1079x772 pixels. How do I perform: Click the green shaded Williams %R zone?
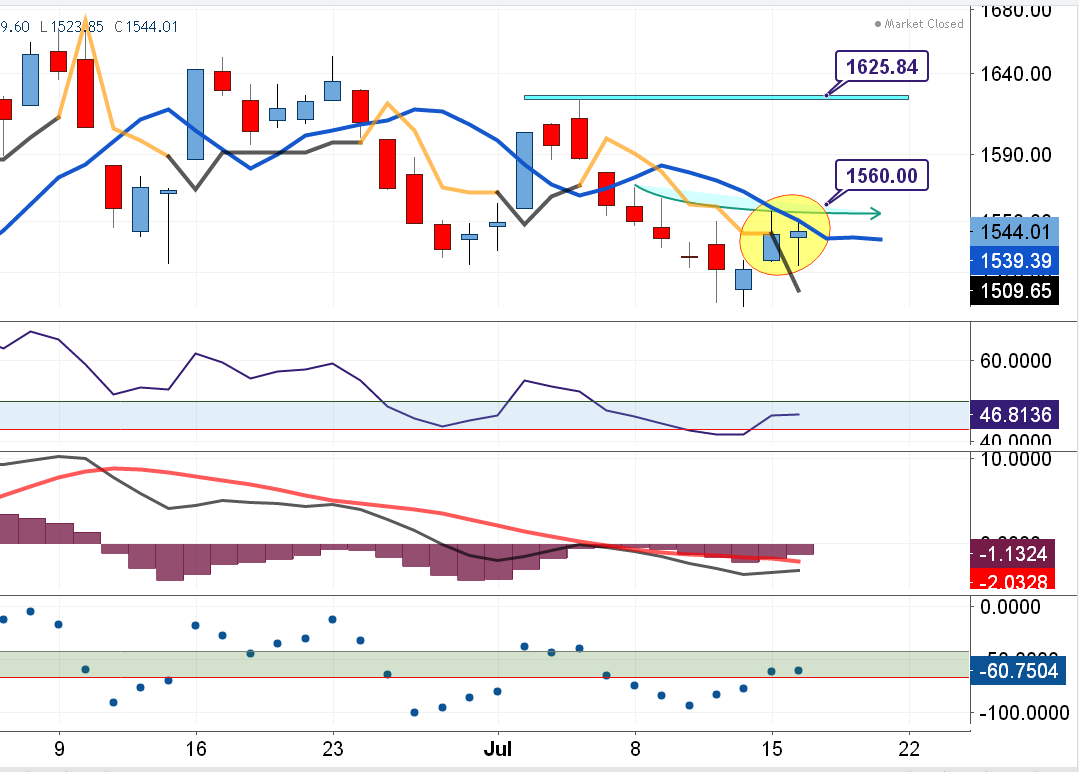click(300, 664)
